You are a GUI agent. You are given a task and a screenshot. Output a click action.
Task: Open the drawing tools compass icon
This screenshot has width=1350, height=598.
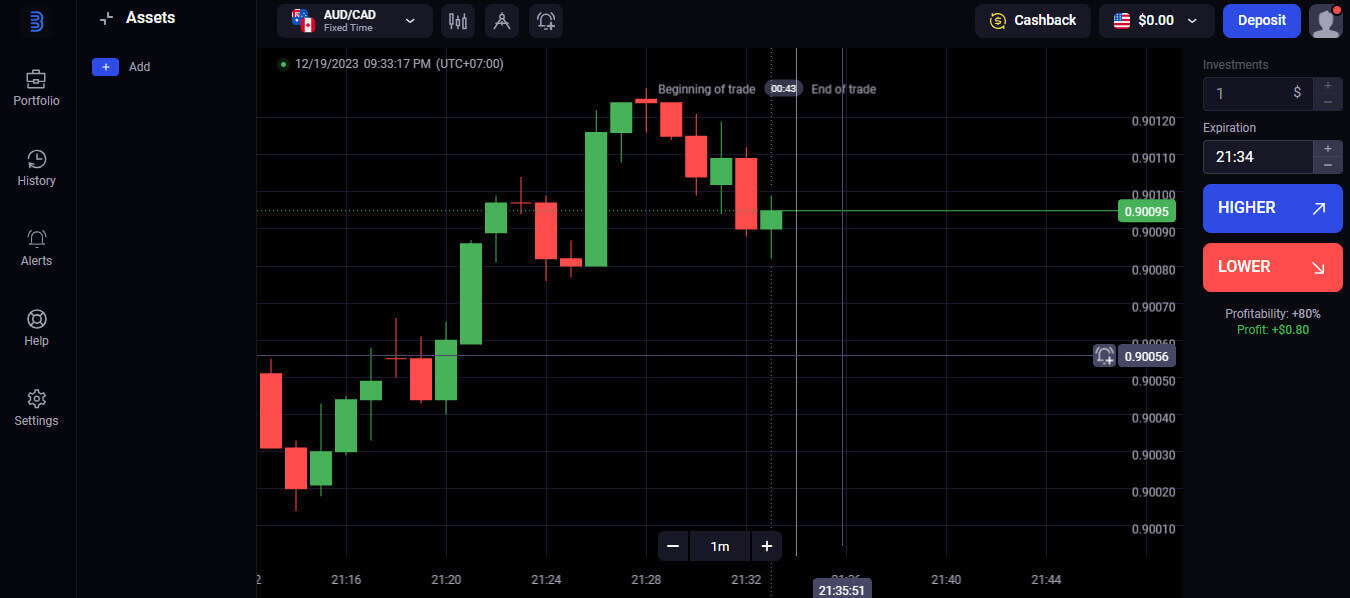click(501, 21)
